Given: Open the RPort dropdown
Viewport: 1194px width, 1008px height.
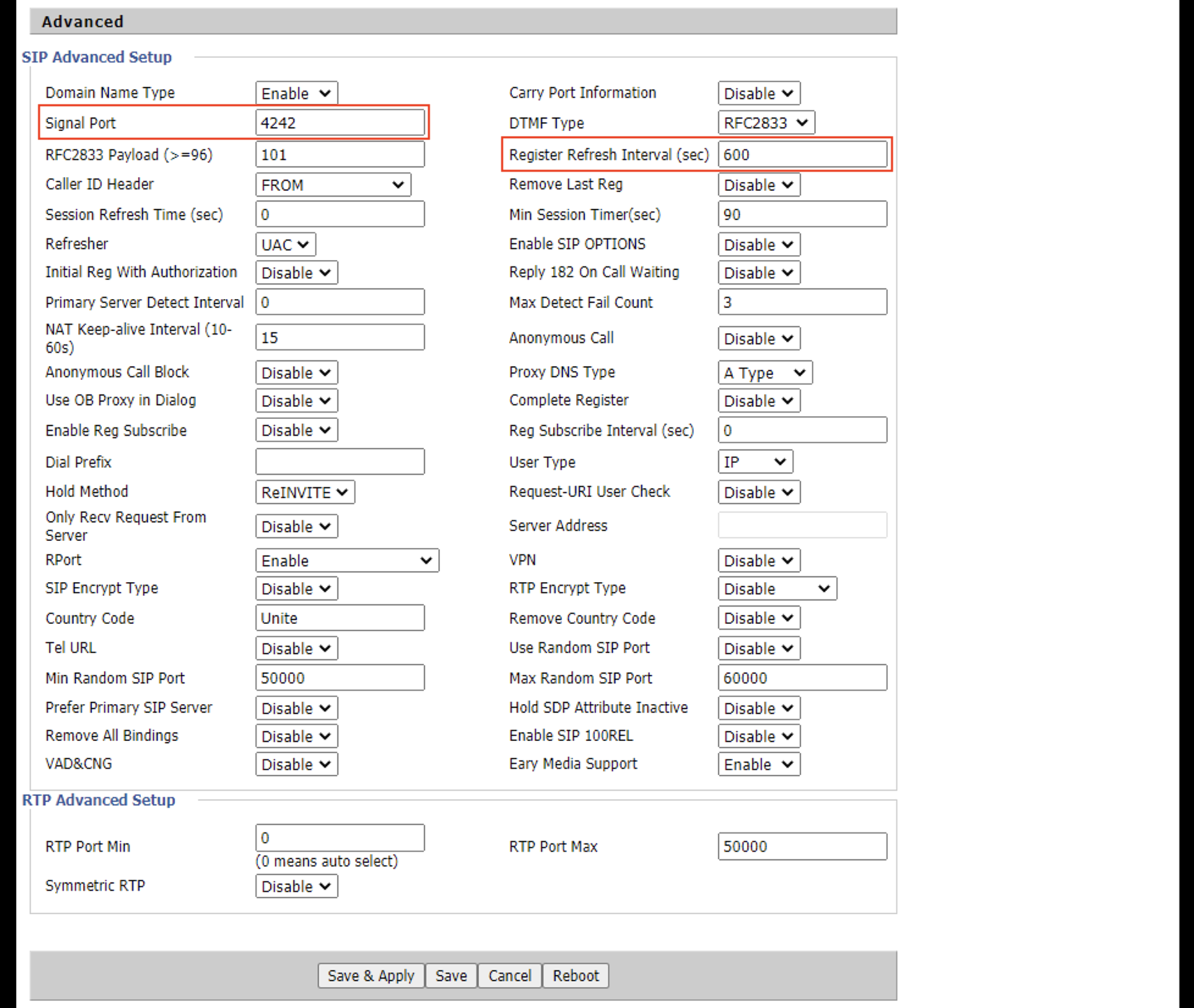Looking at the screenshot, I should 347,560.
